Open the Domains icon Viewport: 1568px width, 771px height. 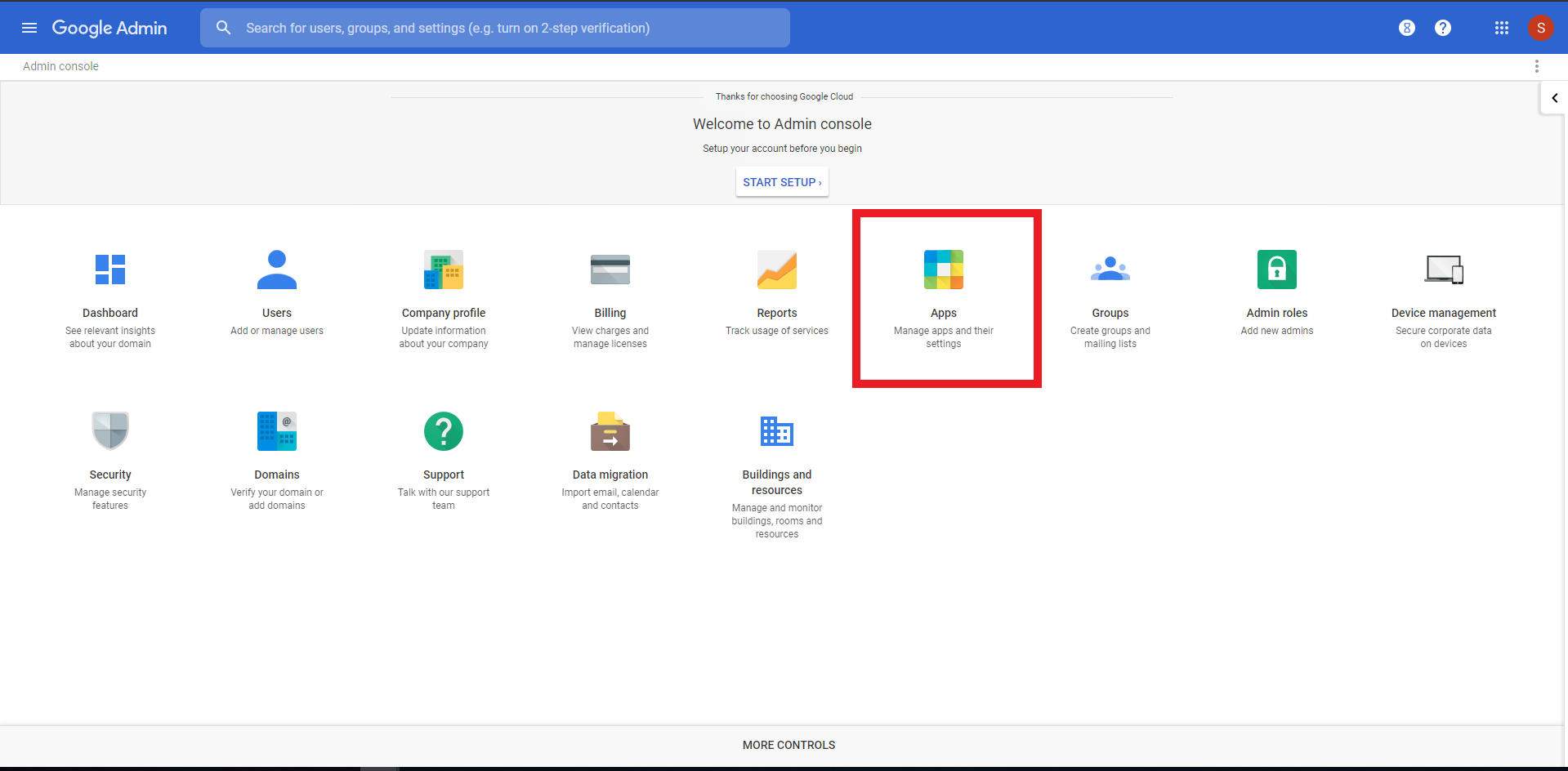277,431
